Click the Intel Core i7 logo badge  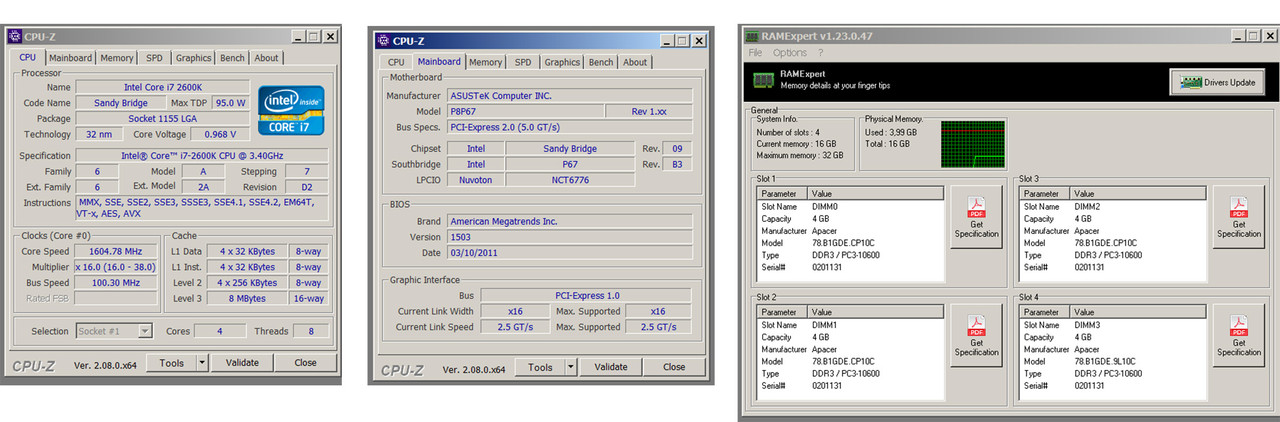(x=291, y=110)
